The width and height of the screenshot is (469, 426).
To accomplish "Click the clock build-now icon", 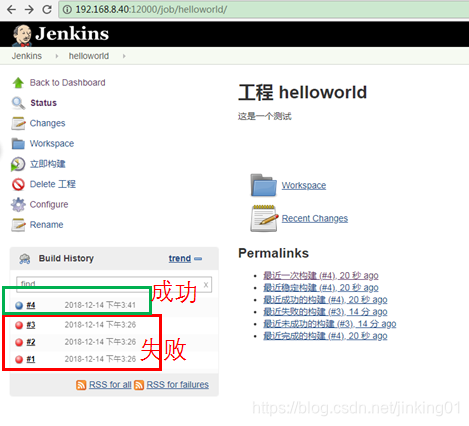I will coord(18,164).
